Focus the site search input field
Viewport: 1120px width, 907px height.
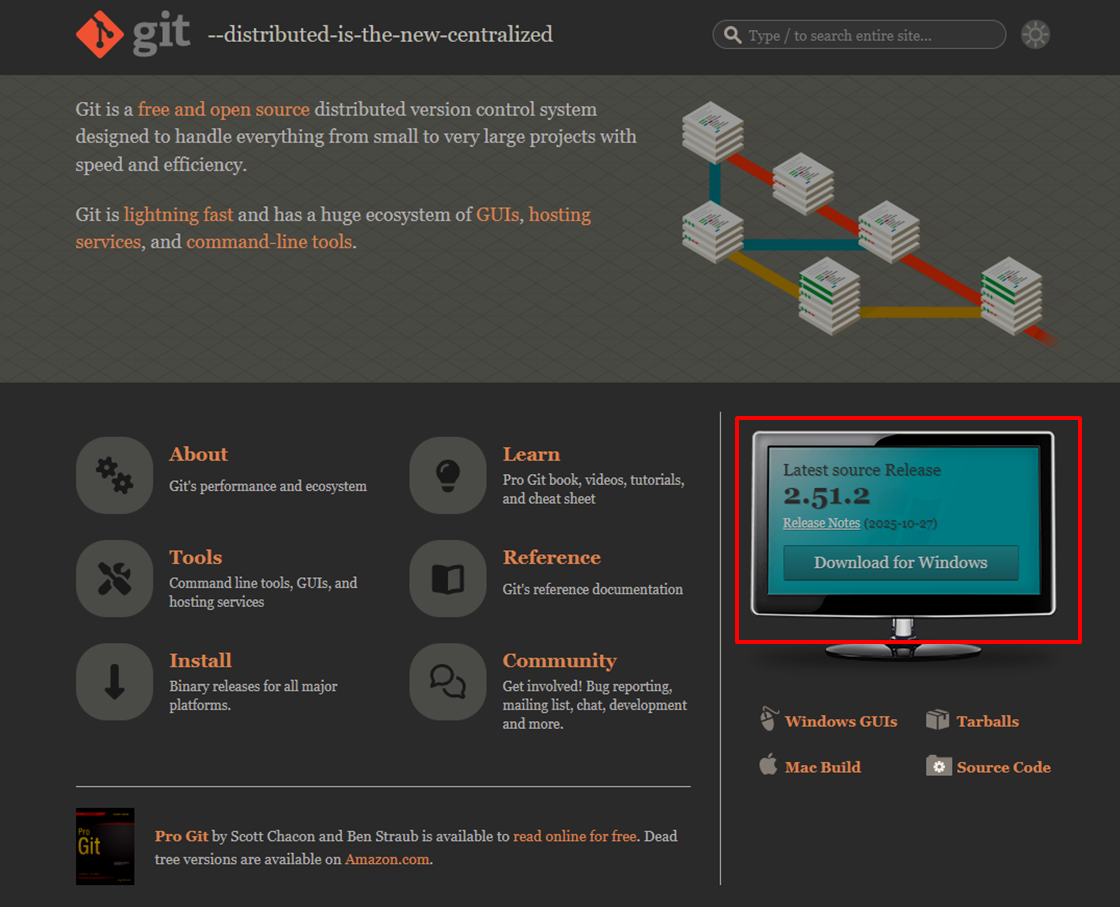click(859, 34)
